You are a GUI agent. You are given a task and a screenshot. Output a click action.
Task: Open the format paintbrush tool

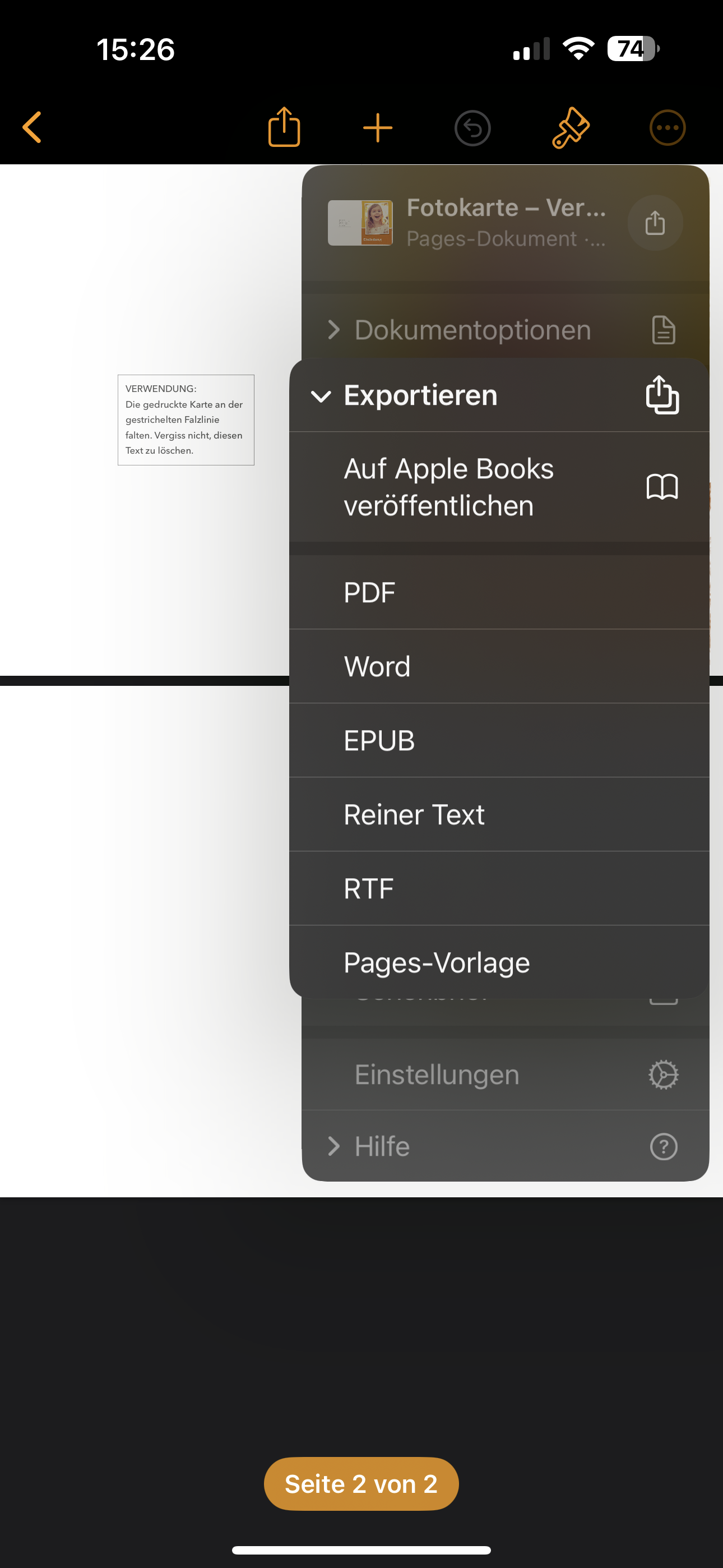pyautogui.click(x=570, y=128)
